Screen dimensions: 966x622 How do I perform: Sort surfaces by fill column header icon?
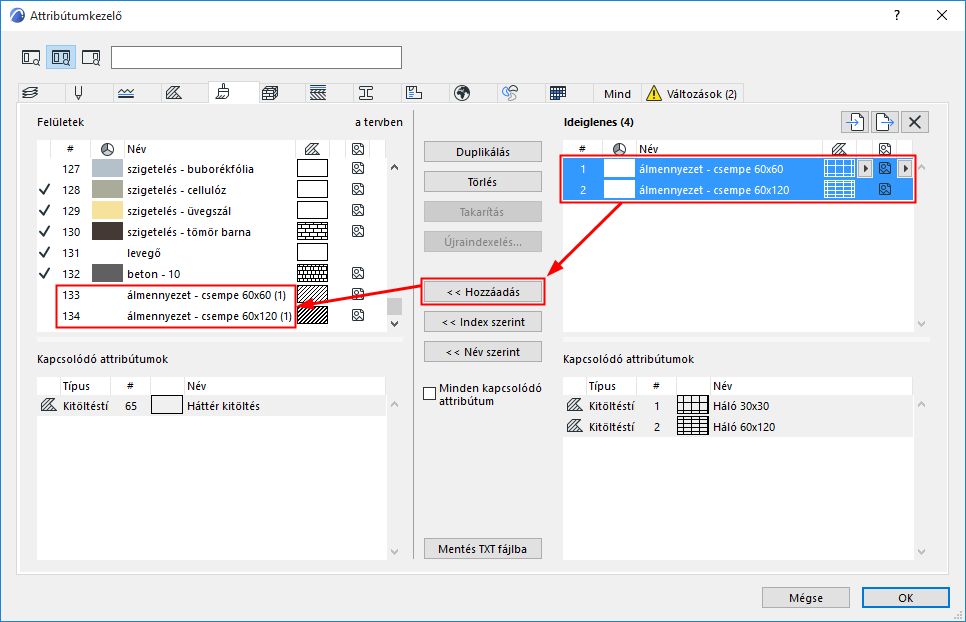[312, 149]
